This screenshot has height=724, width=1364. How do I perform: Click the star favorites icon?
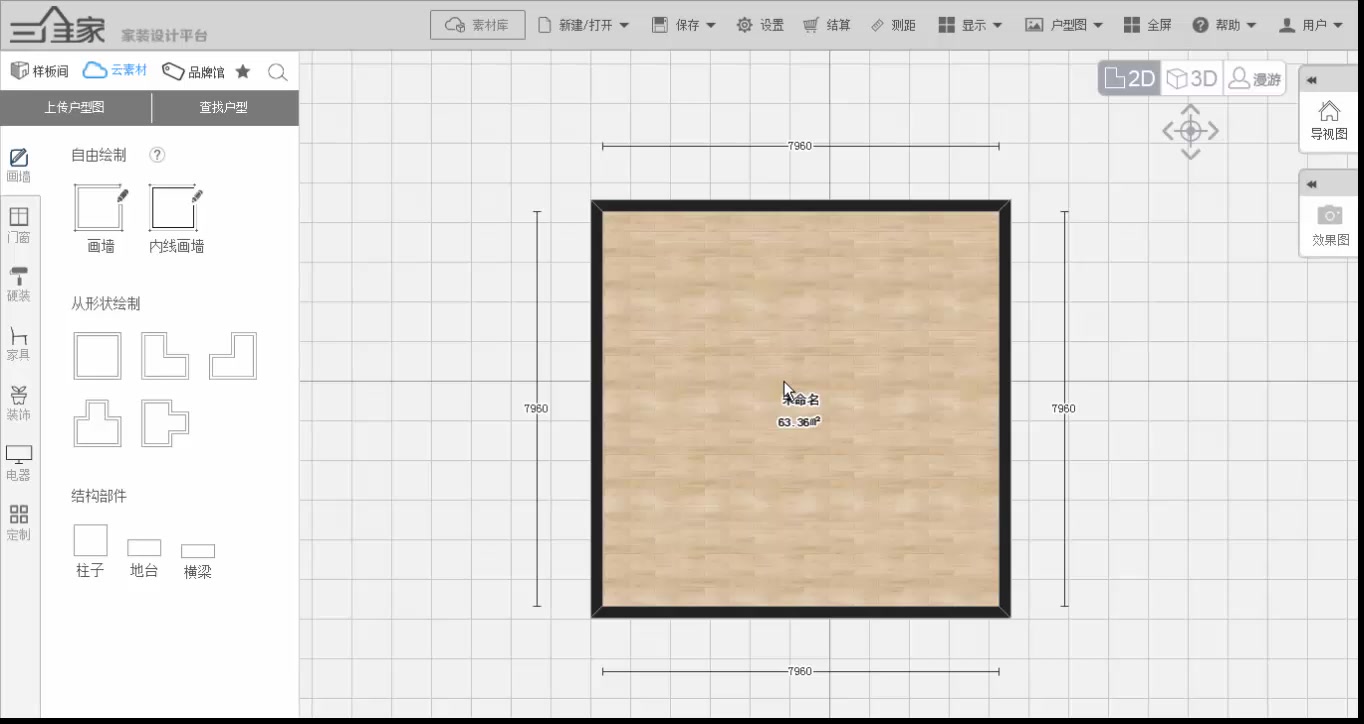pyautogui.click(x=243, y=71)
